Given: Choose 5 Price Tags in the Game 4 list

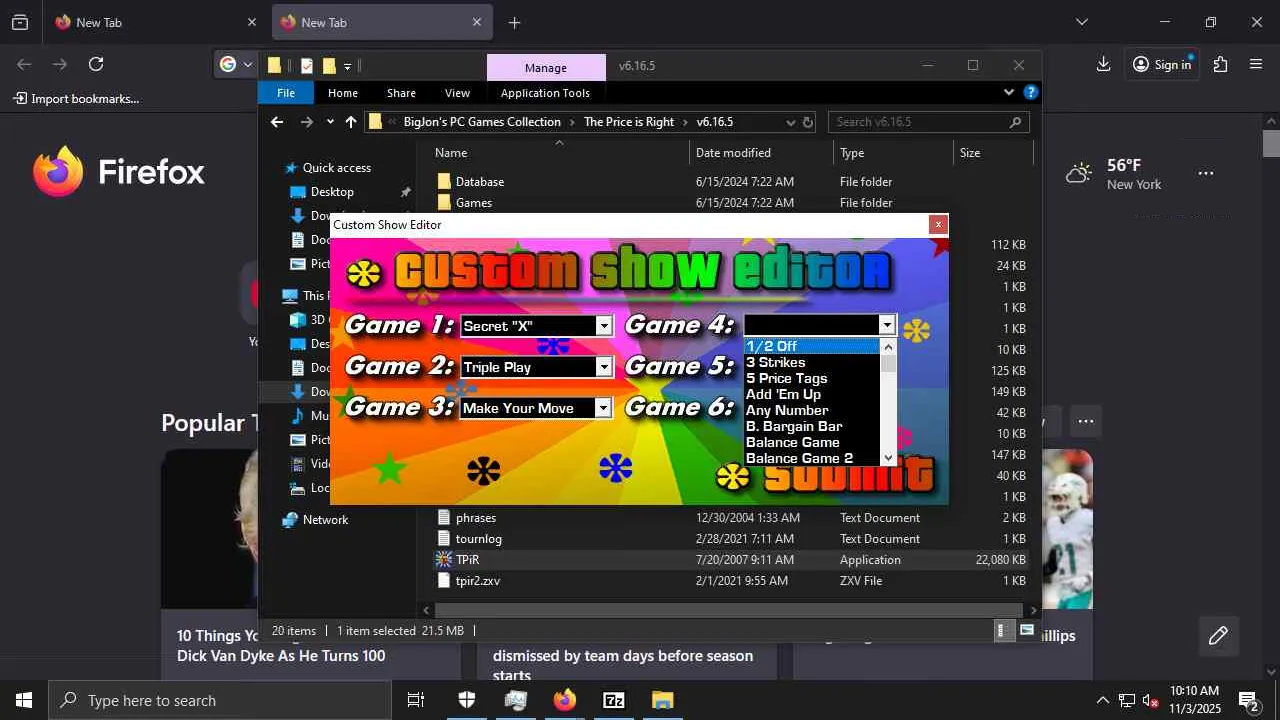Looking at the screenshot, I should point(811,378).
